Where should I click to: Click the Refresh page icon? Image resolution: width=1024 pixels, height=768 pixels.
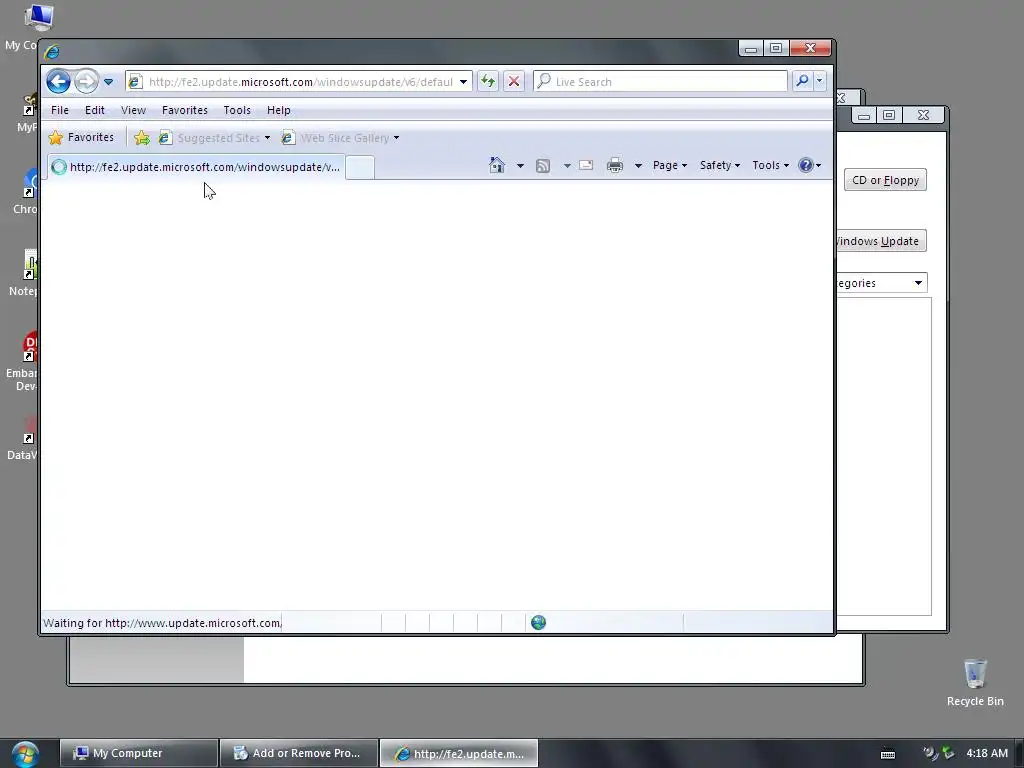(x=487, y=82)
